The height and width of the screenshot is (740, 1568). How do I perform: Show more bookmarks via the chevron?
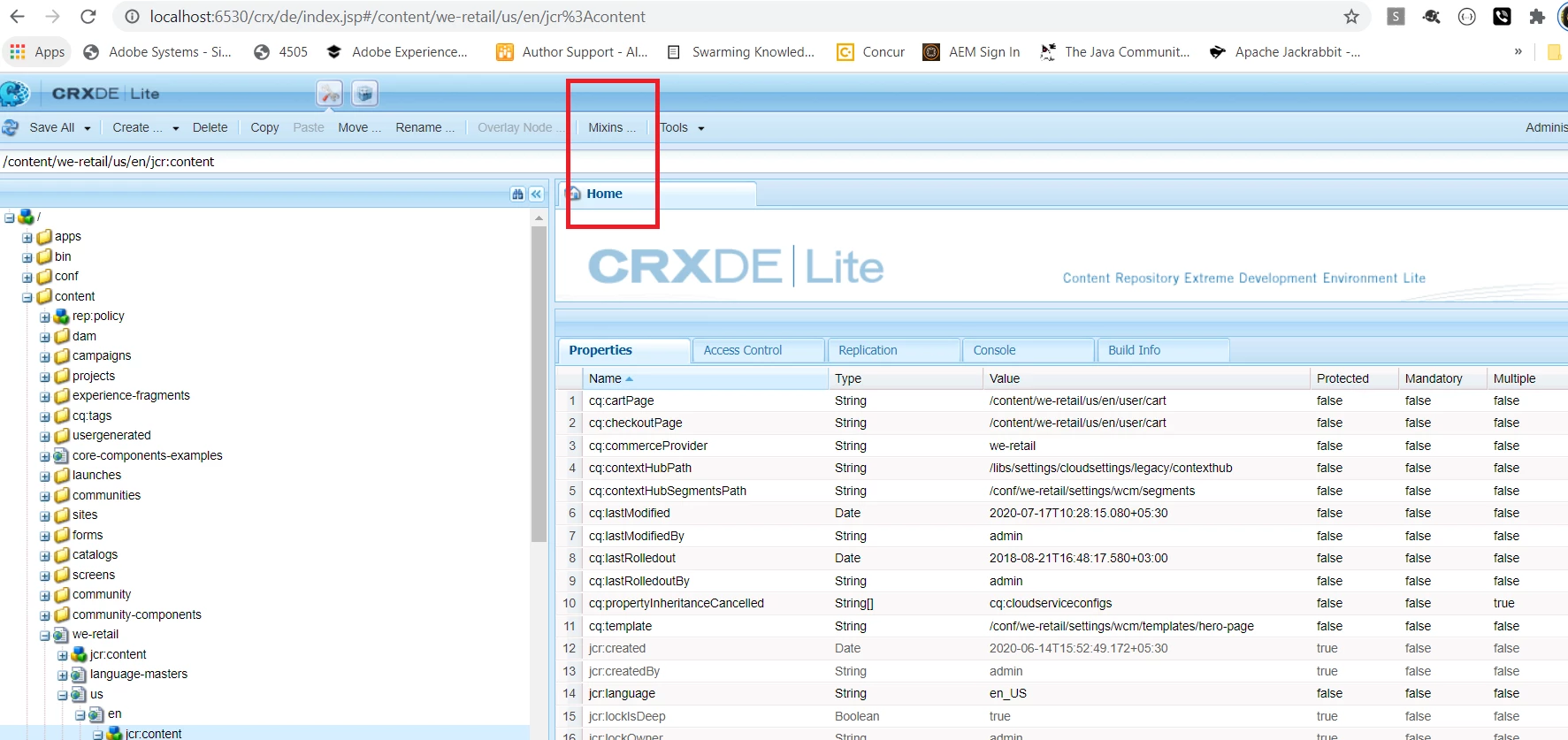pos(1518,51)
